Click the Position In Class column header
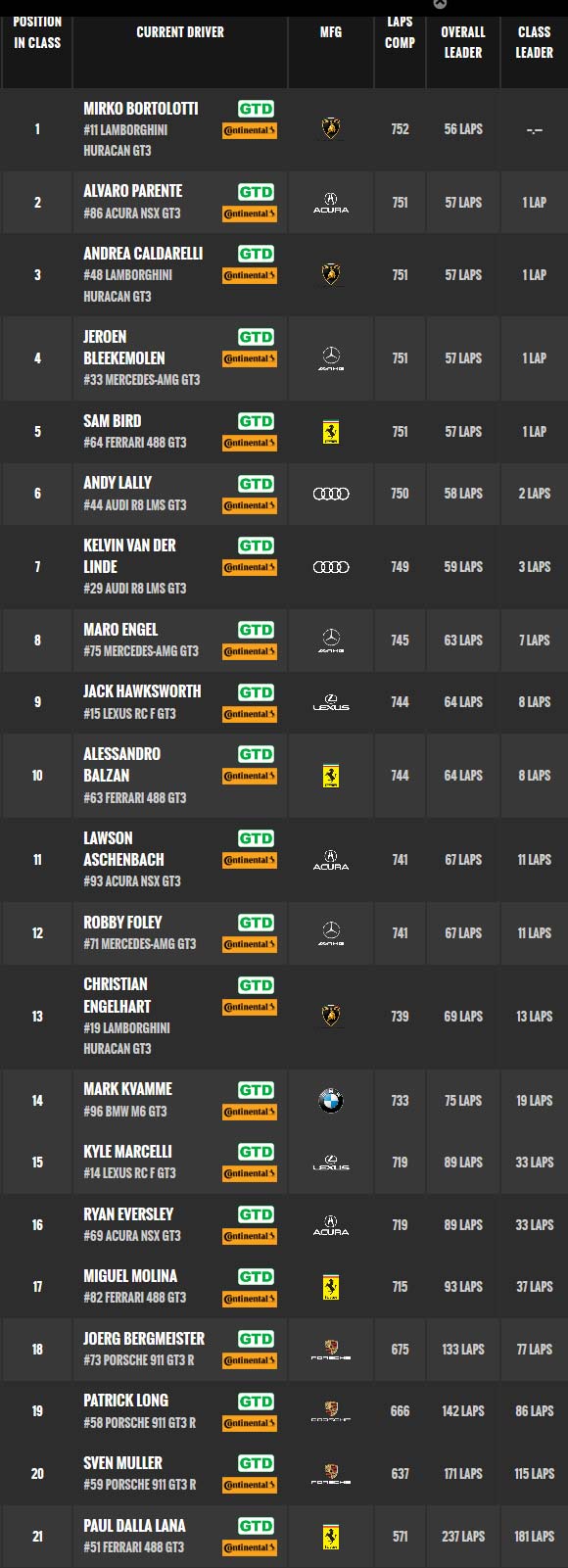Image resolution: width=568 pixels, height=1568 pixels. pyautogui.click(x=37, y=32)
